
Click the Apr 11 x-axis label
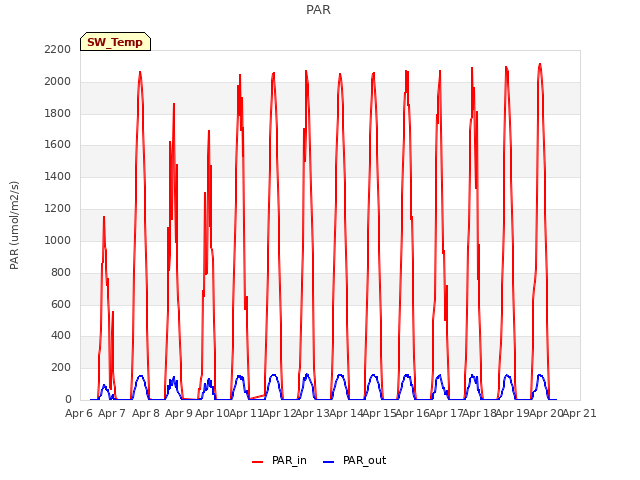[246, 413]
